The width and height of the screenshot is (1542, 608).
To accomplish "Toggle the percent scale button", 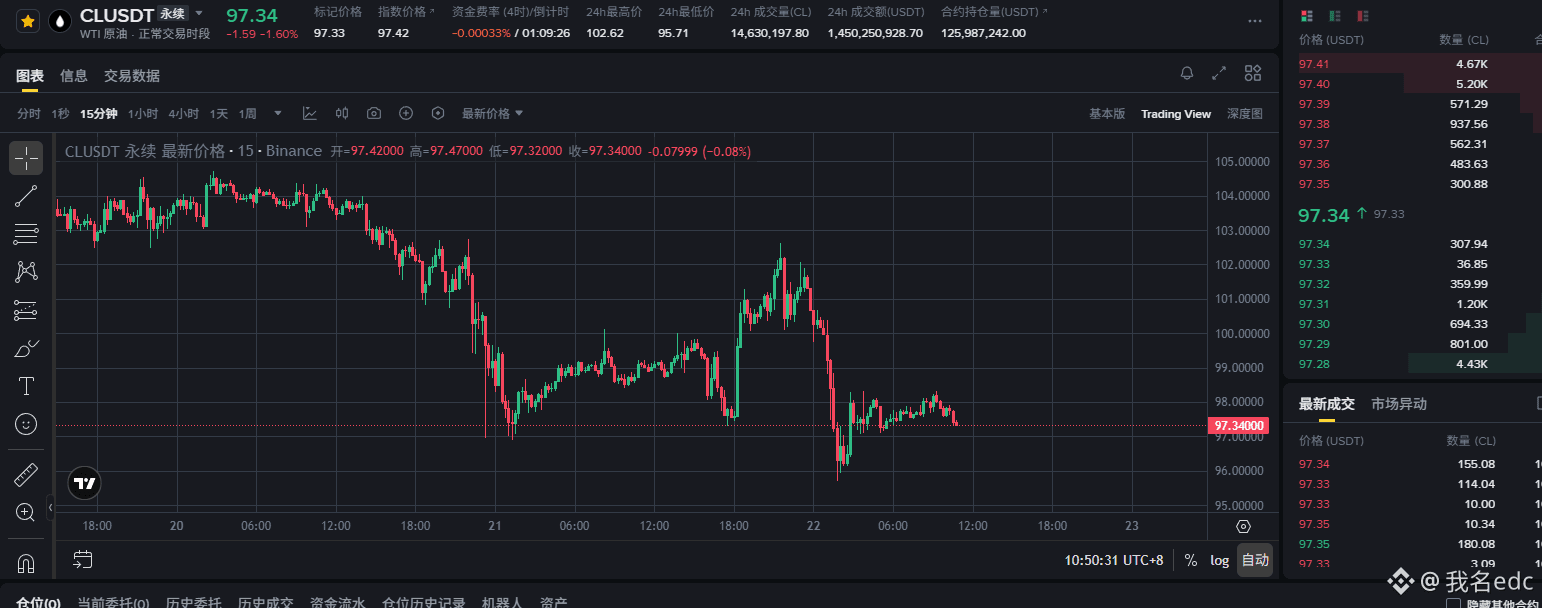I will 1191,560.
